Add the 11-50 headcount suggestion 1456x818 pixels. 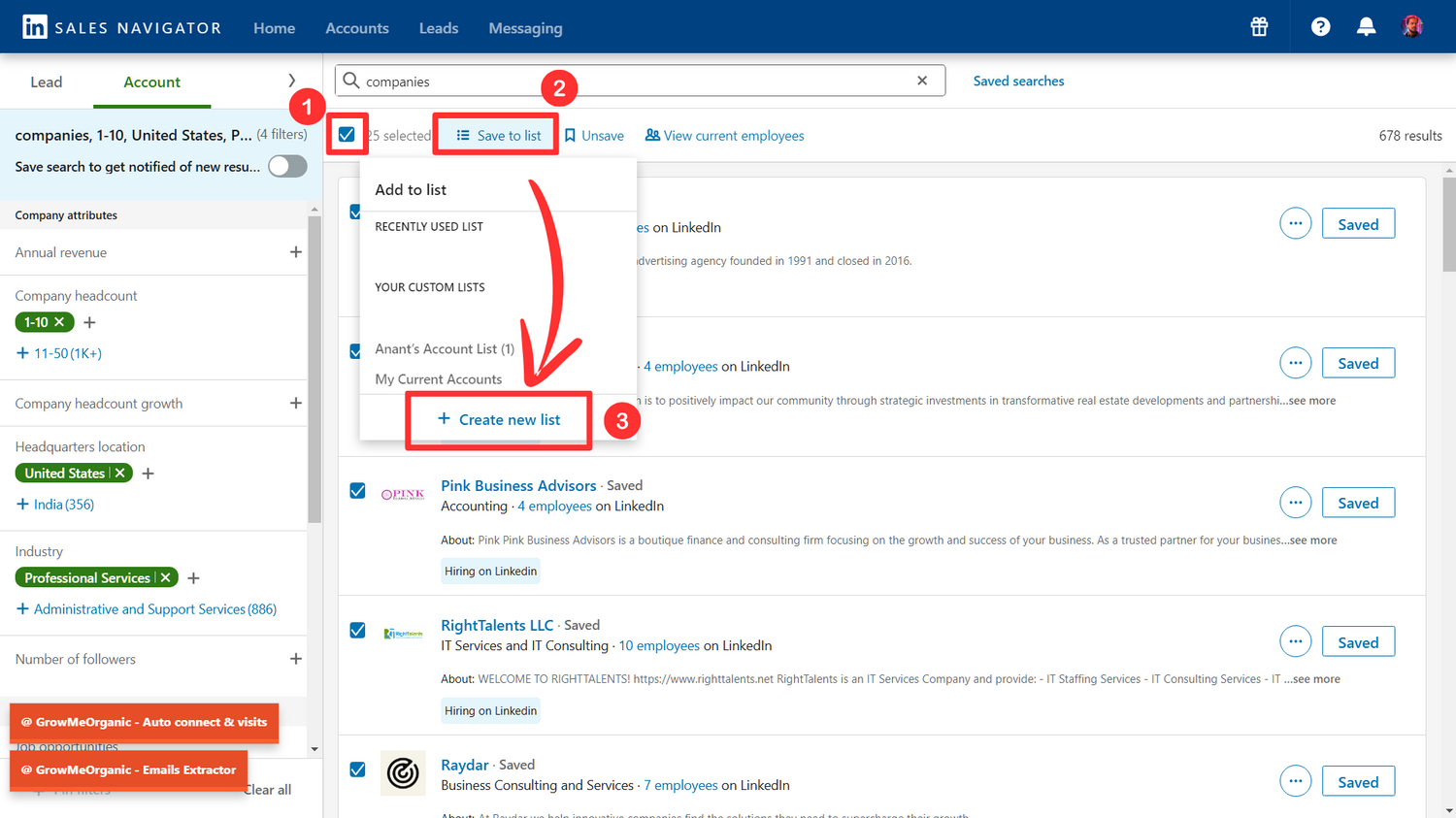[x=59, y=353]
